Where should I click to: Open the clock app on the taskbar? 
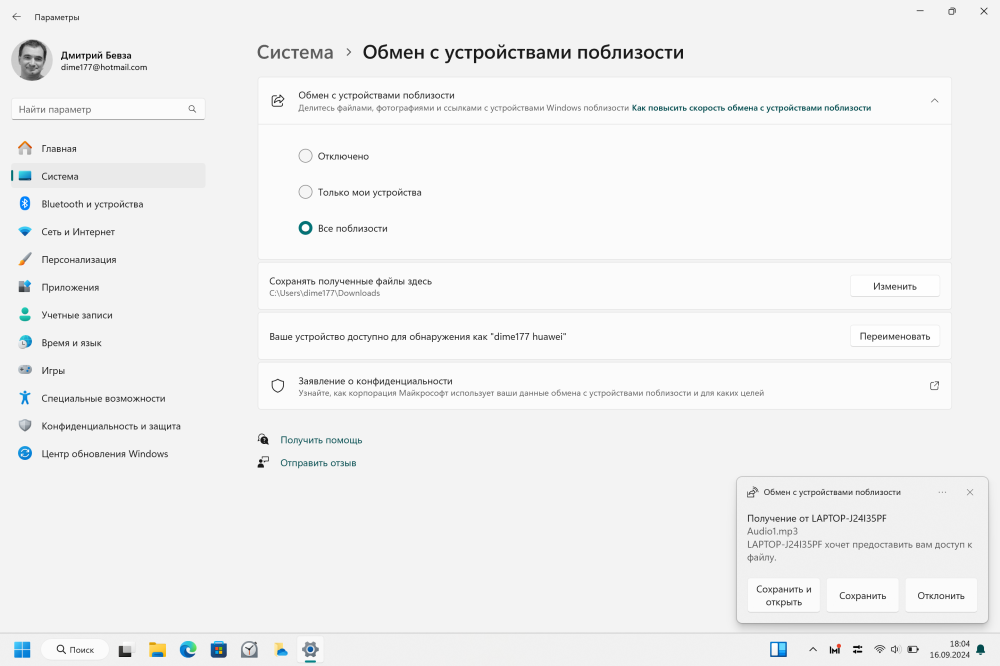[249, 649]
